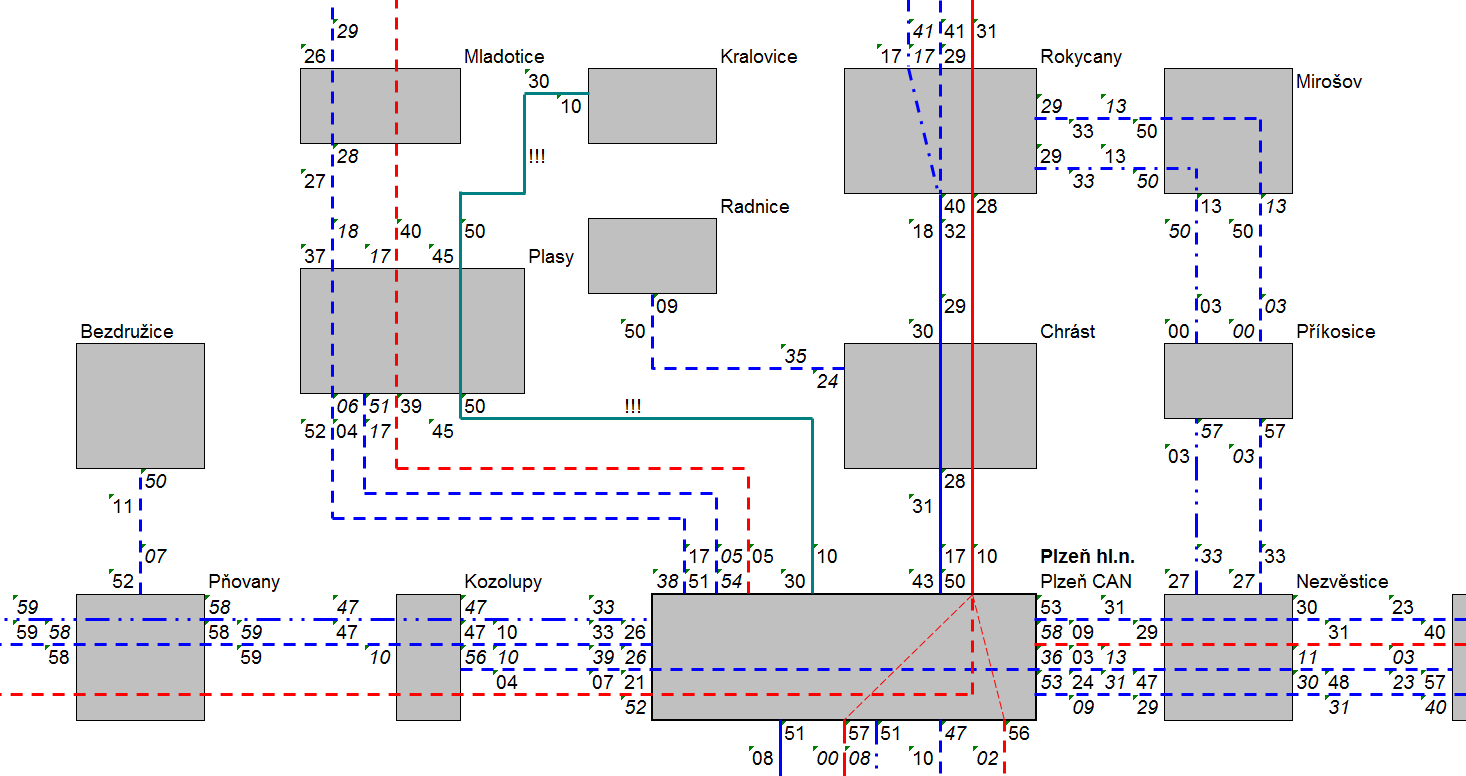This screenshot has width=1466, height=776.
Task: Click the 'Bezdružice' station label
Action: 127,331
